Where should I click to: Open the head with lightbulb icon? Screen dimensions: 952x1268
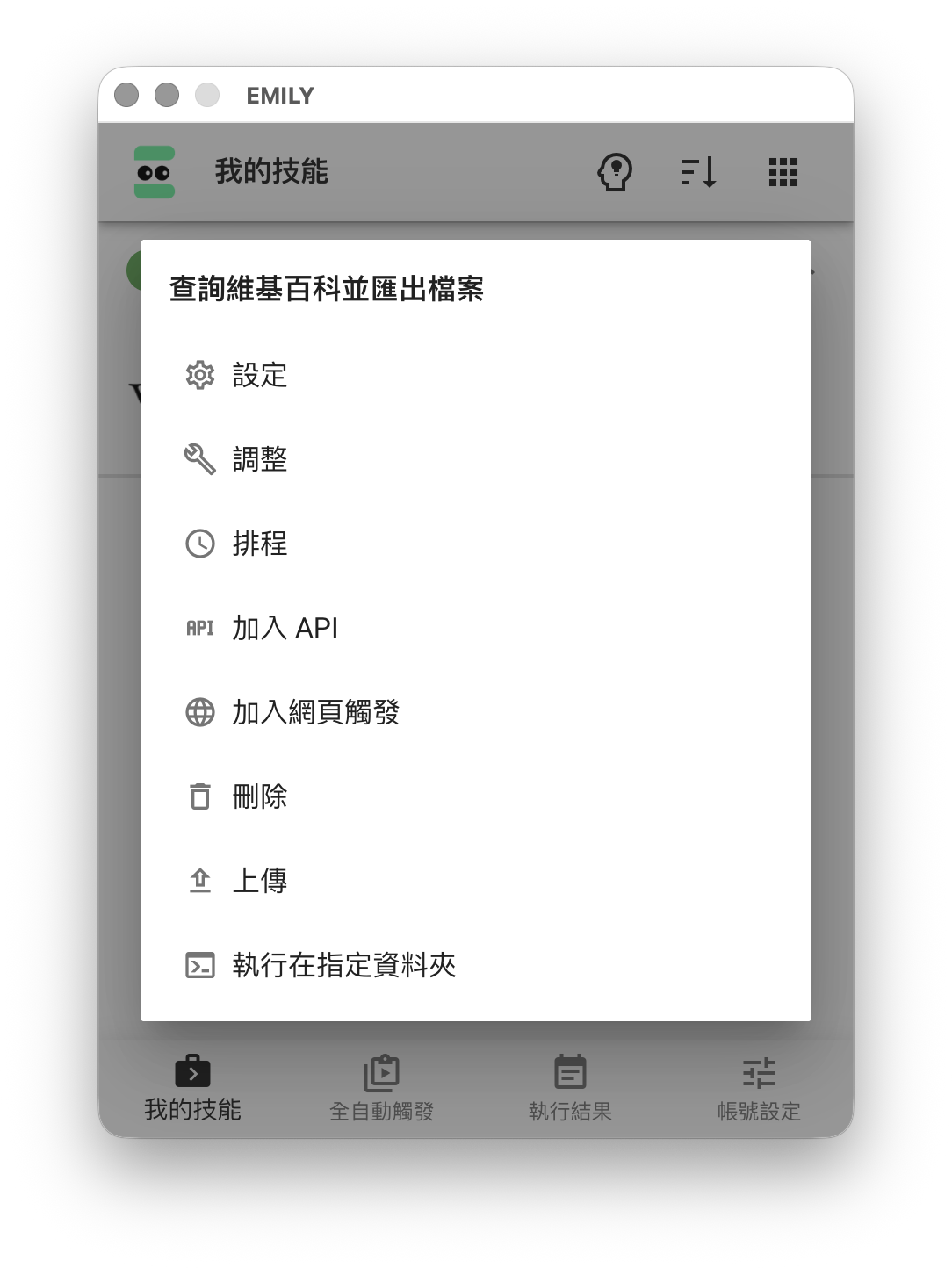(615, 172)
